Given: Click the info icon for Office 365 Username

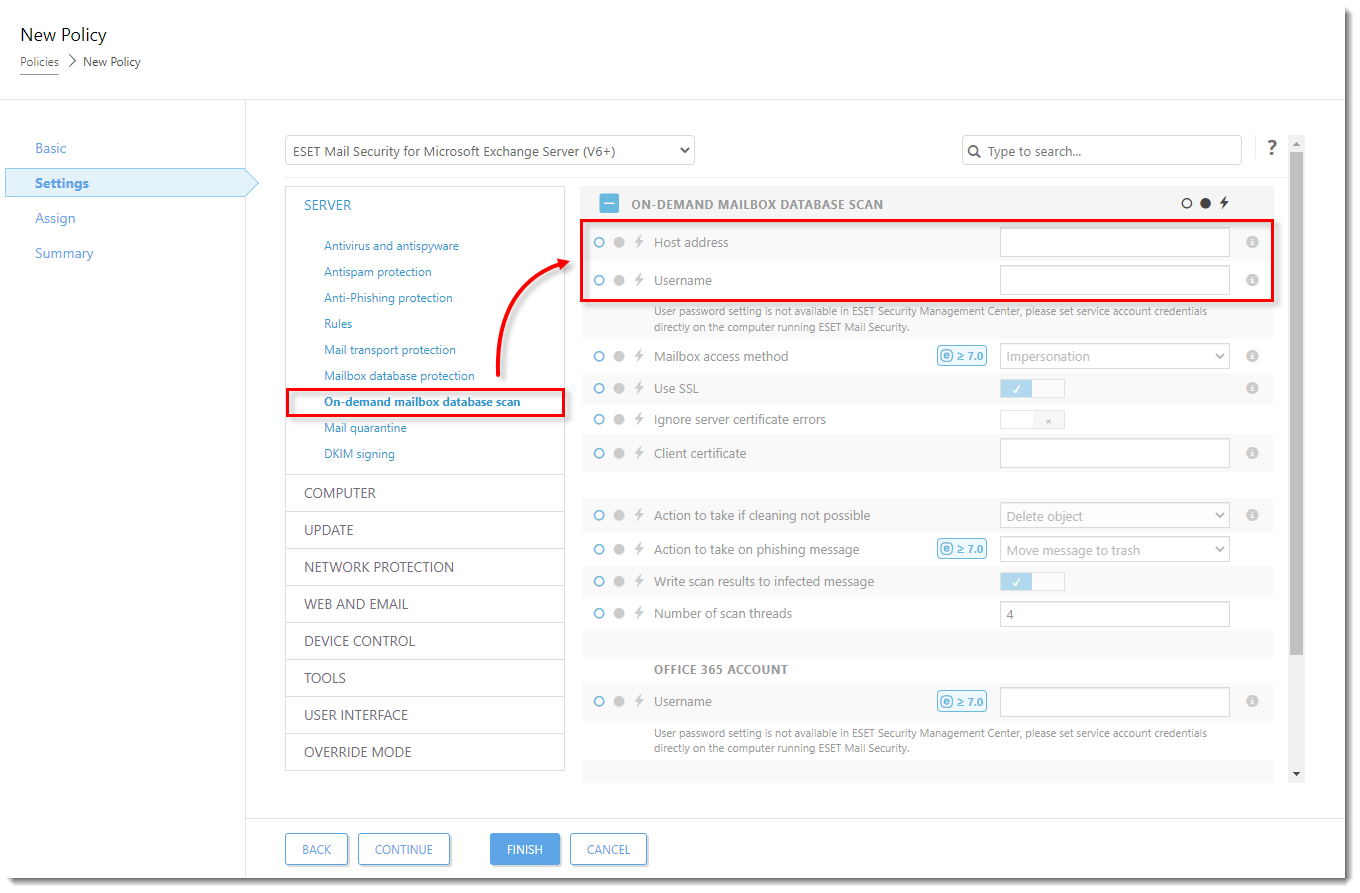Looking at the screenshot, I should [1252, 701].
